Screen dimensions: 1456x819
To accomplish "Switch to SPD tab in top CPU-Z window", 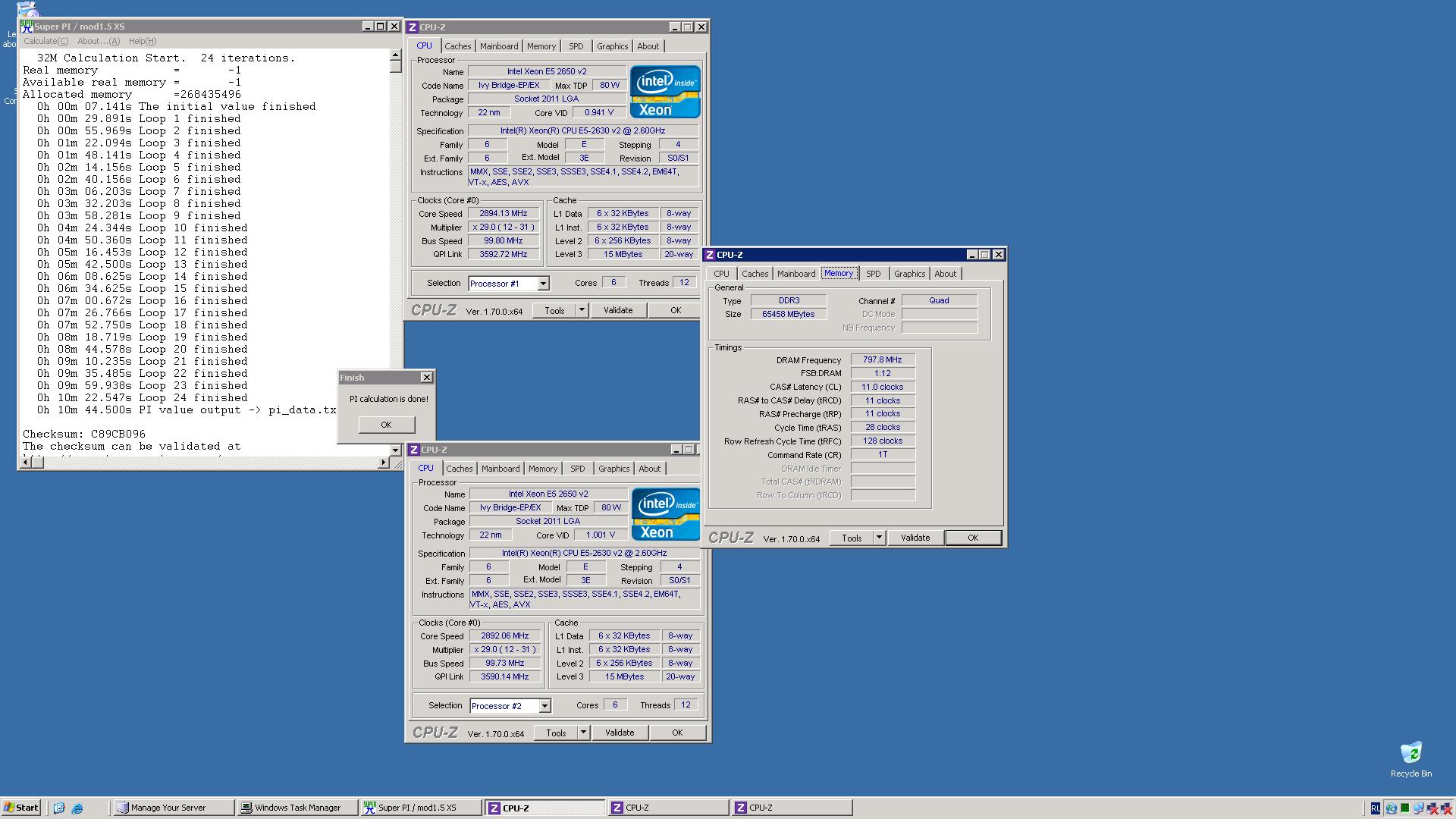I will click(x=576, y=46).
